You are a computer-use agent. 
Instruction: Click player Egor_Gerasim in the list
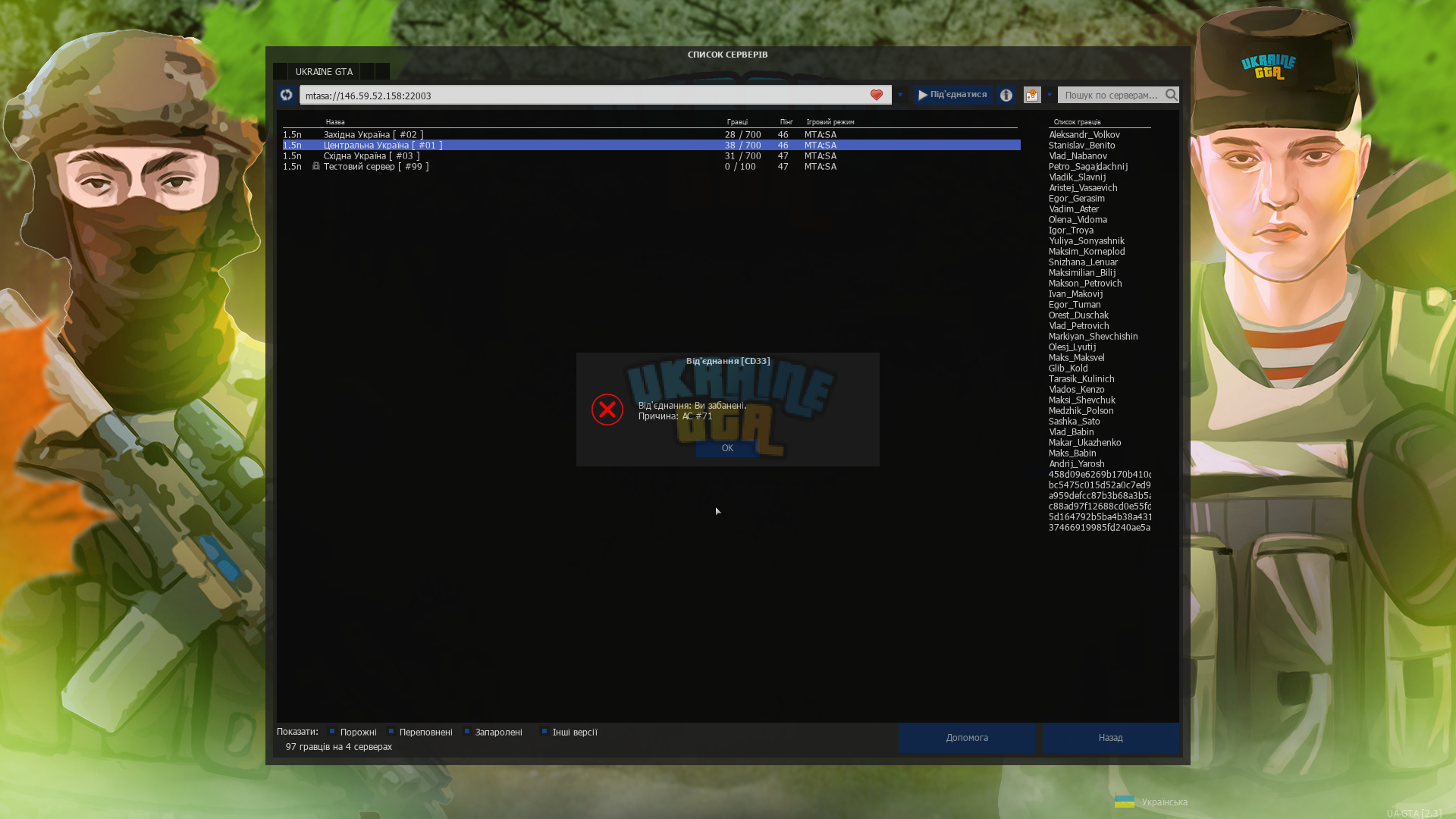point(1077,198)
